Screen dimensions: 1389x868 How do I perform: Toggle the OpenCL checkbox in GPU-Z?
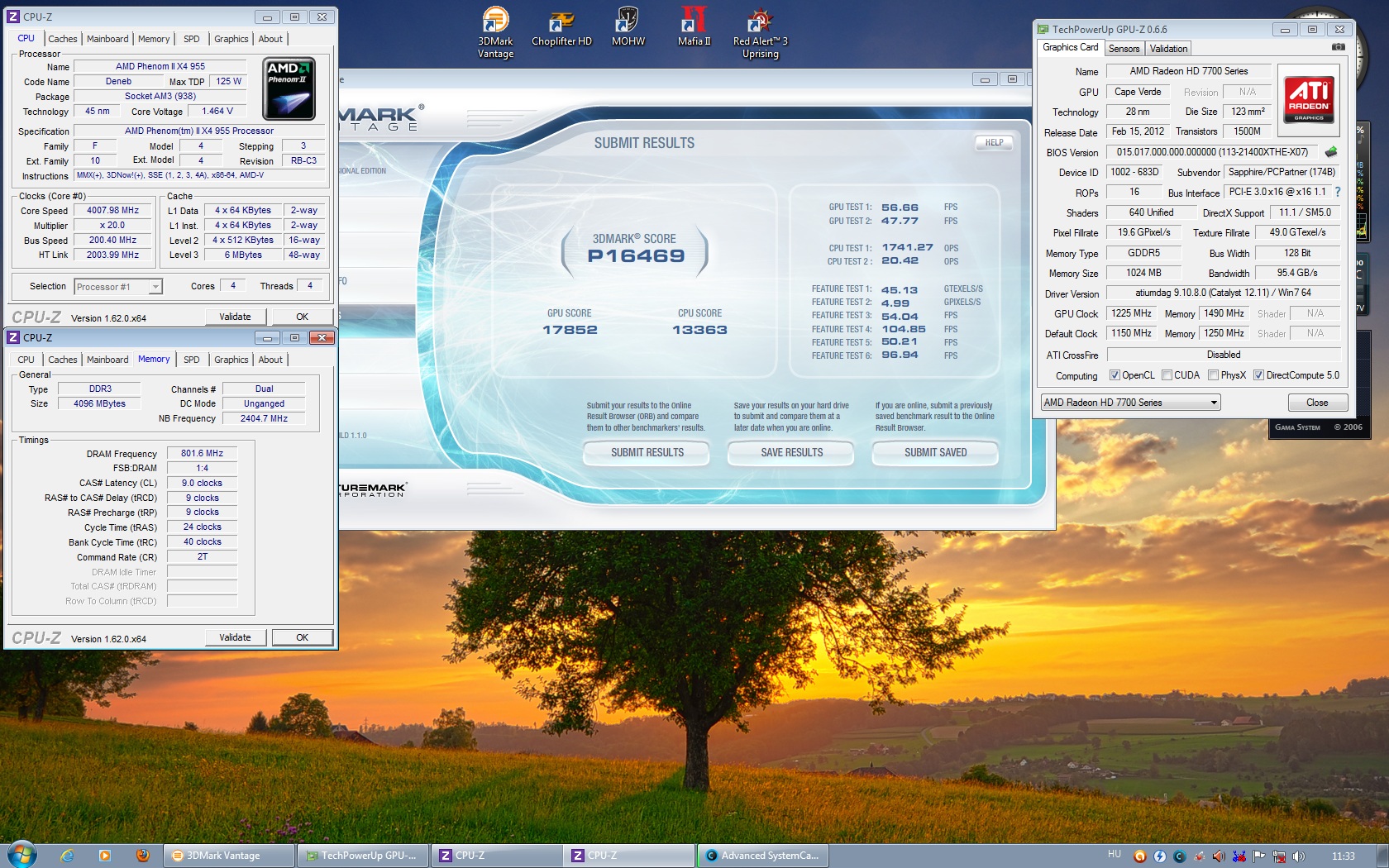1115,375
